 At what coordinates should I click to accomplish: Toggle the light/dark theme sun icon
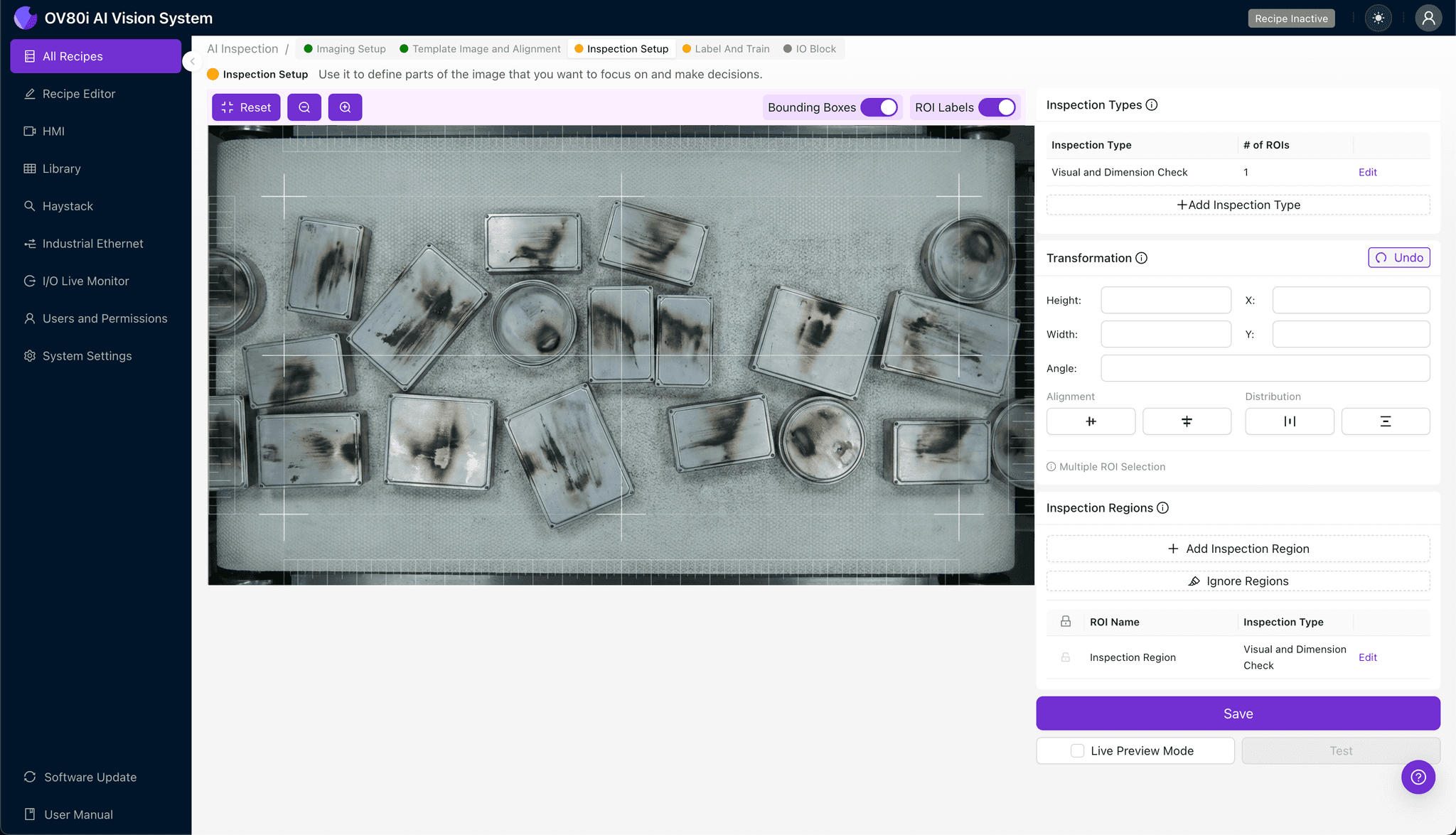coord(1378,18)
